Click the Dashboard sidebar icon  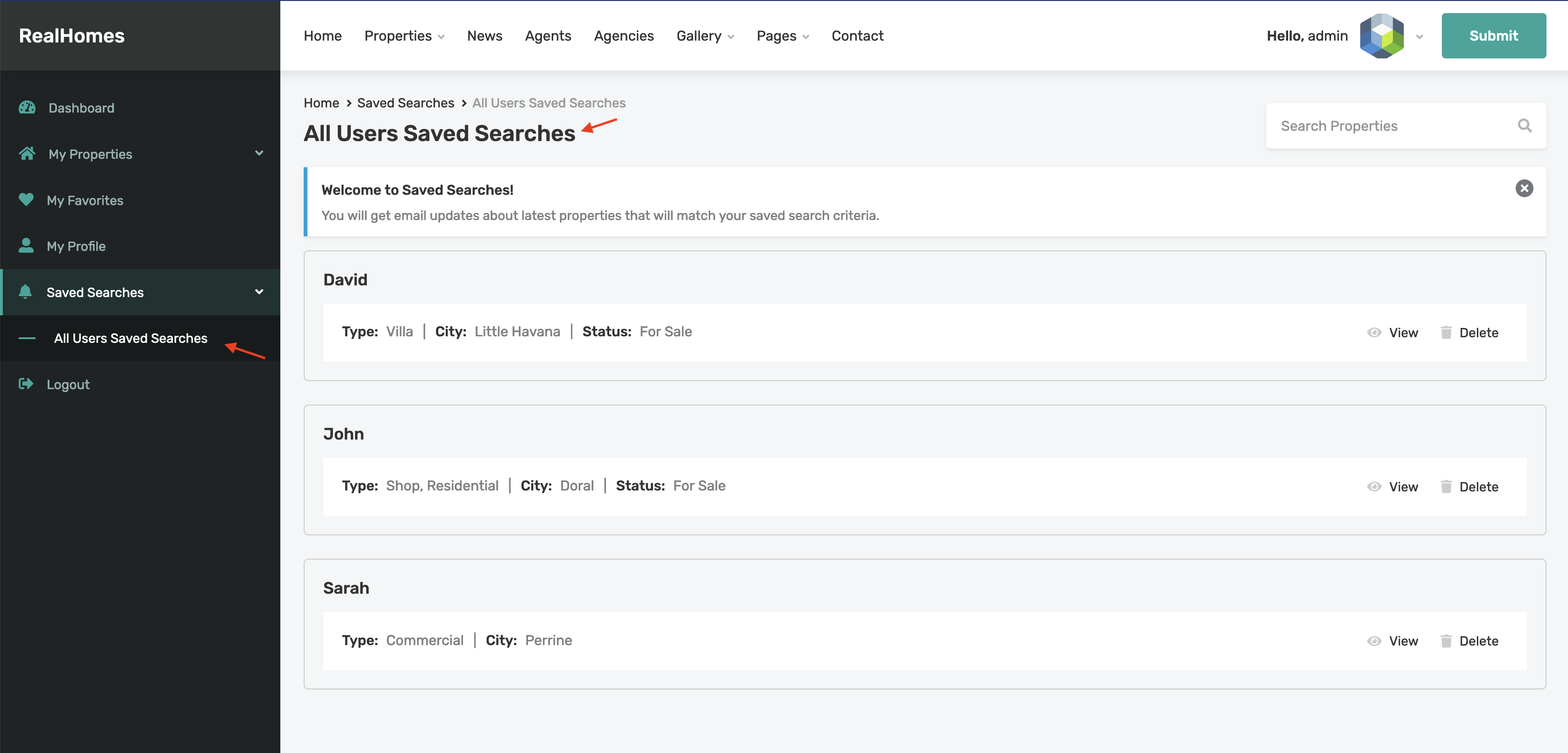coord(27,107)
